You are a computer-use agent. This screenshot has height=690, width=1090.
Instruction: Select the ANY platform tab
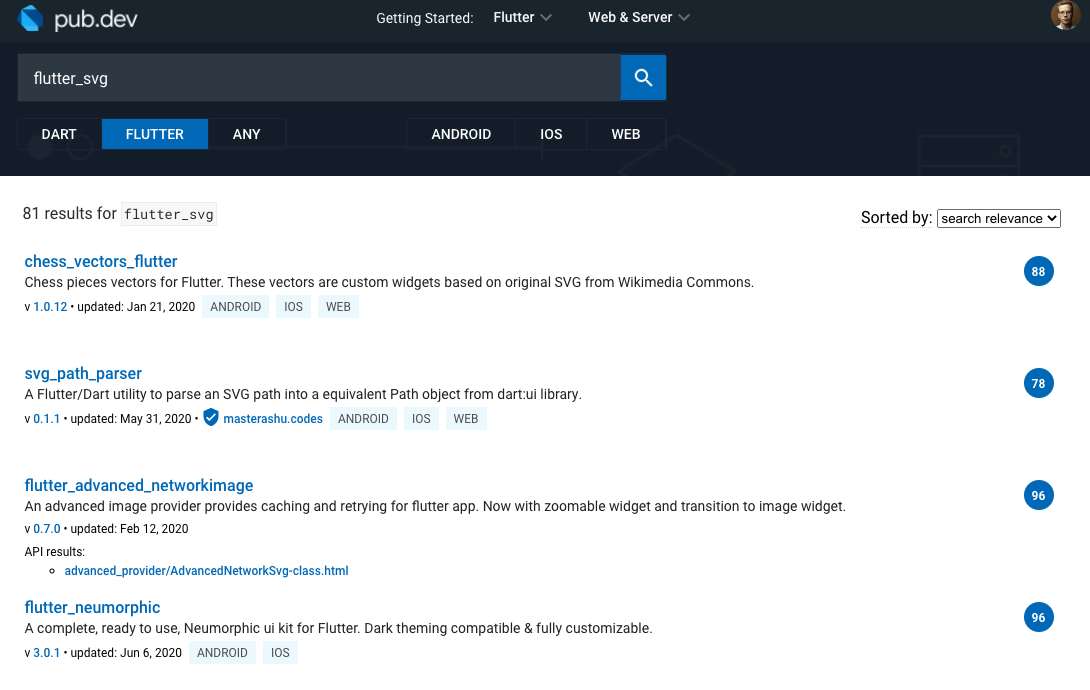coord(246,133)
